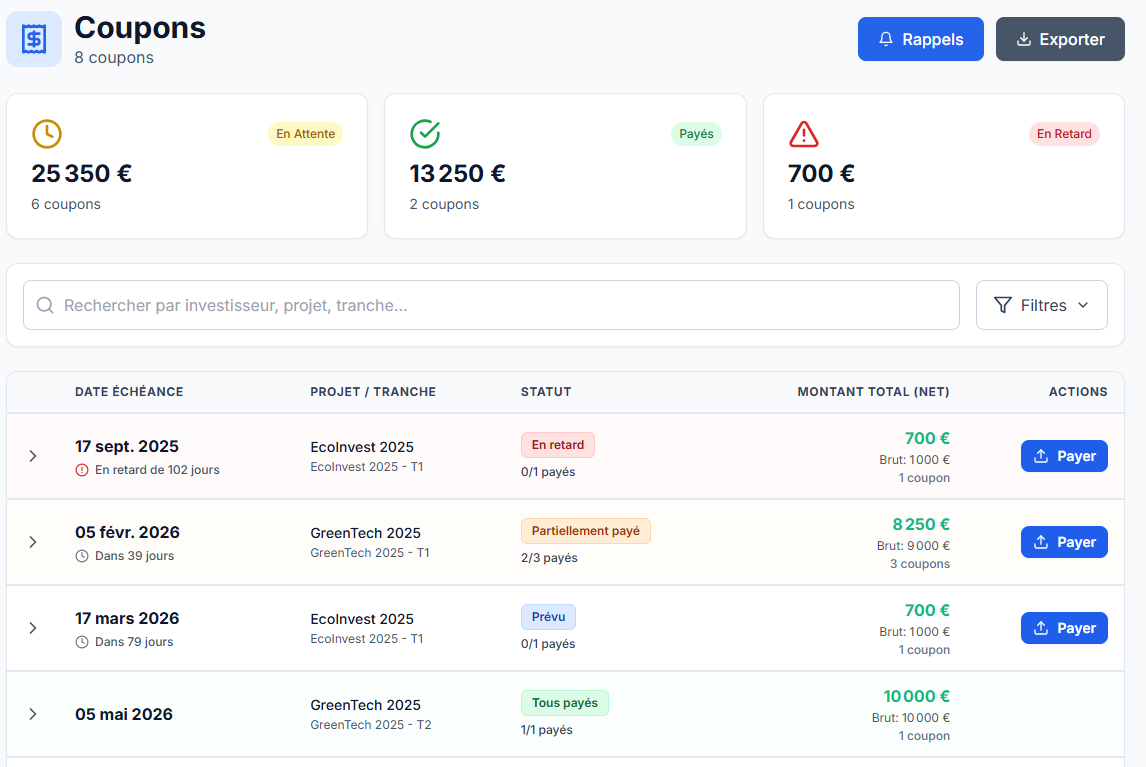
Task: Expand the 05 mai 2026 coupon row
Action: coord(33,714)
